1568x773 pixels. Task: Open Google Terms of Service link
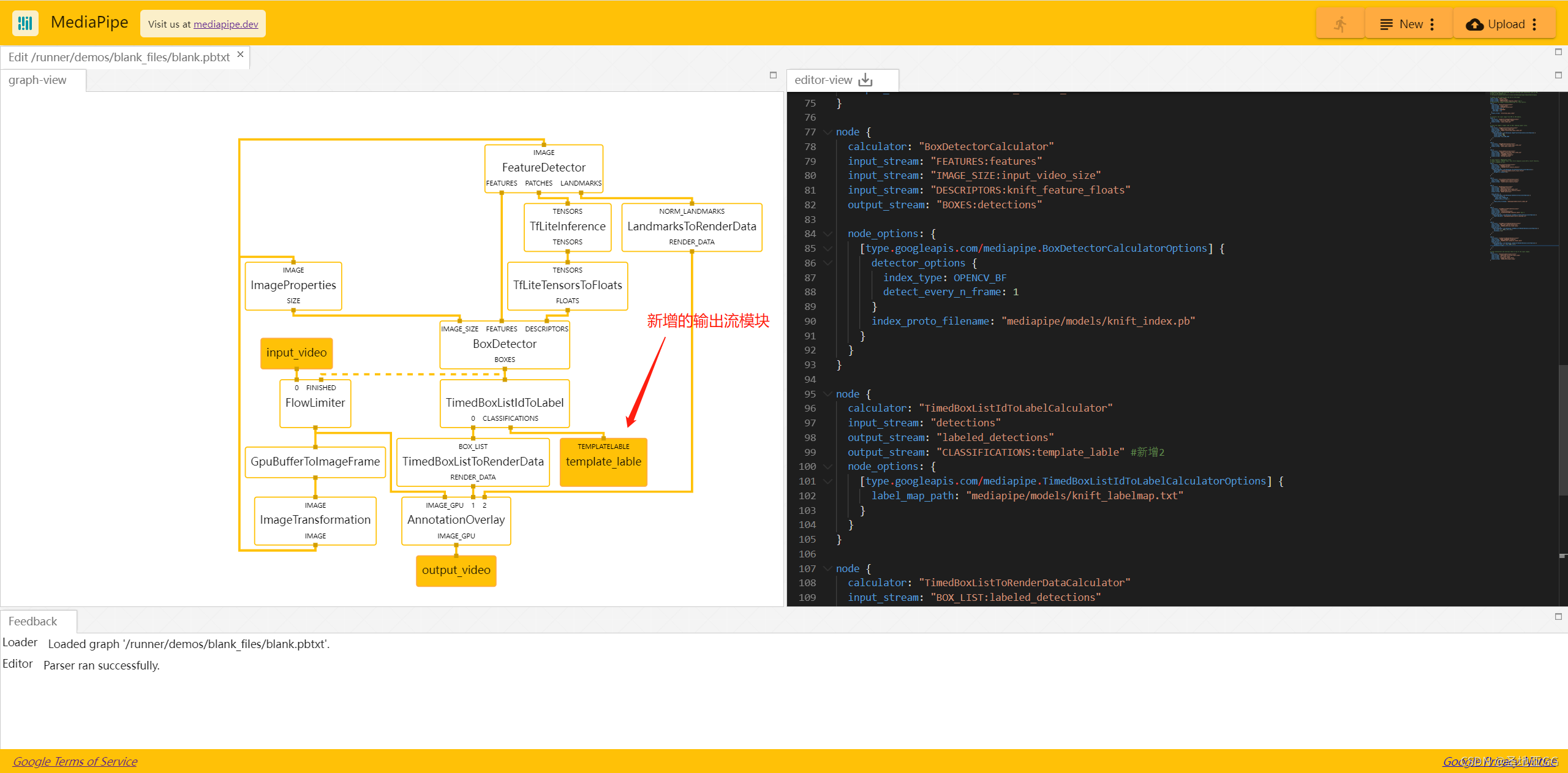[x=75, y=761]
